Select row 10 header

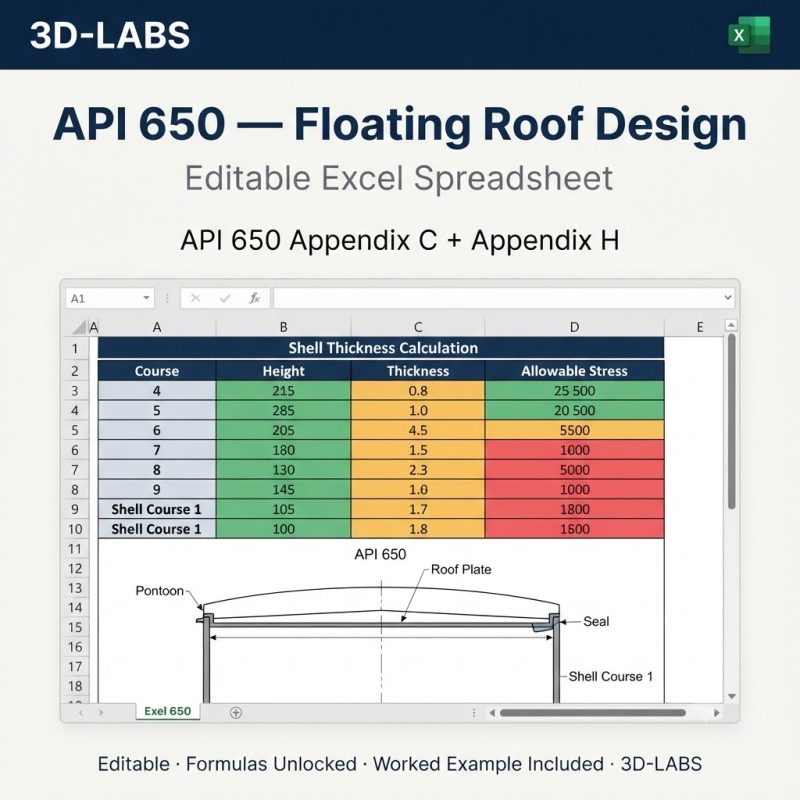tap(75, 529)
